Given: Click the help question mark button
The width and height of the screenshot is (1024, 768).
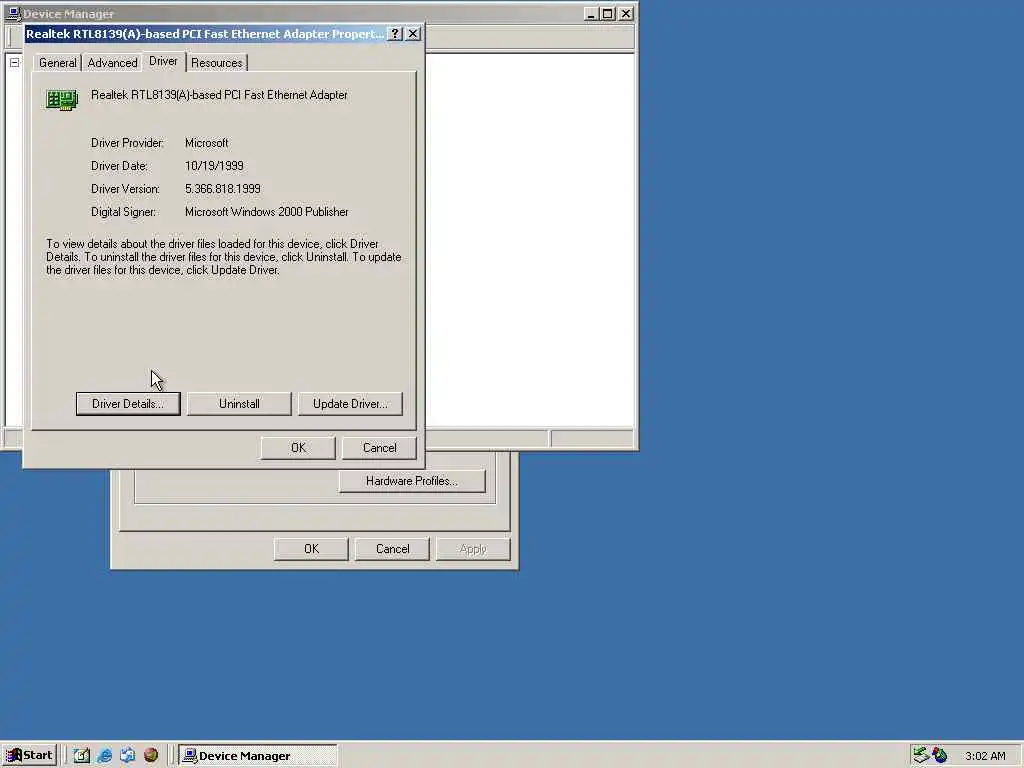Looking at the screenshot, I should point(394,34).
